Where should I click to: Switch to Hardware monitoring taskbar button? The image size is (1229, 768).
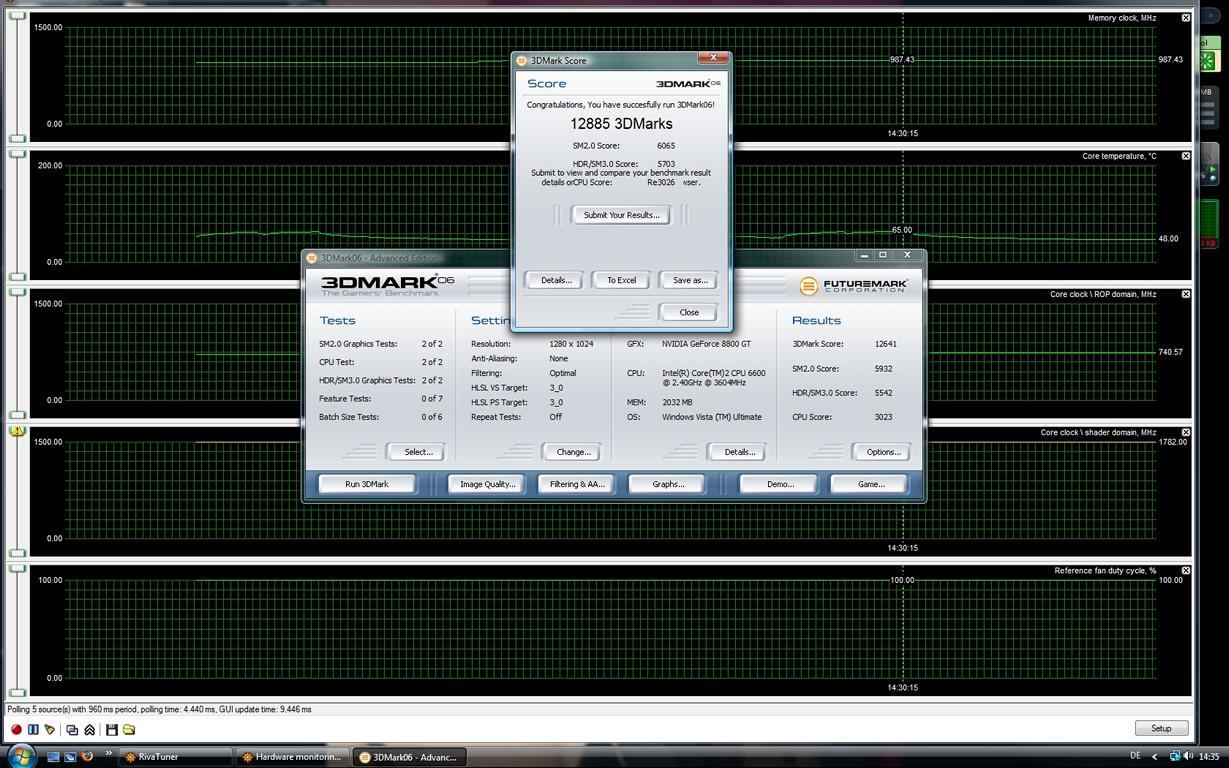[293, 757]
